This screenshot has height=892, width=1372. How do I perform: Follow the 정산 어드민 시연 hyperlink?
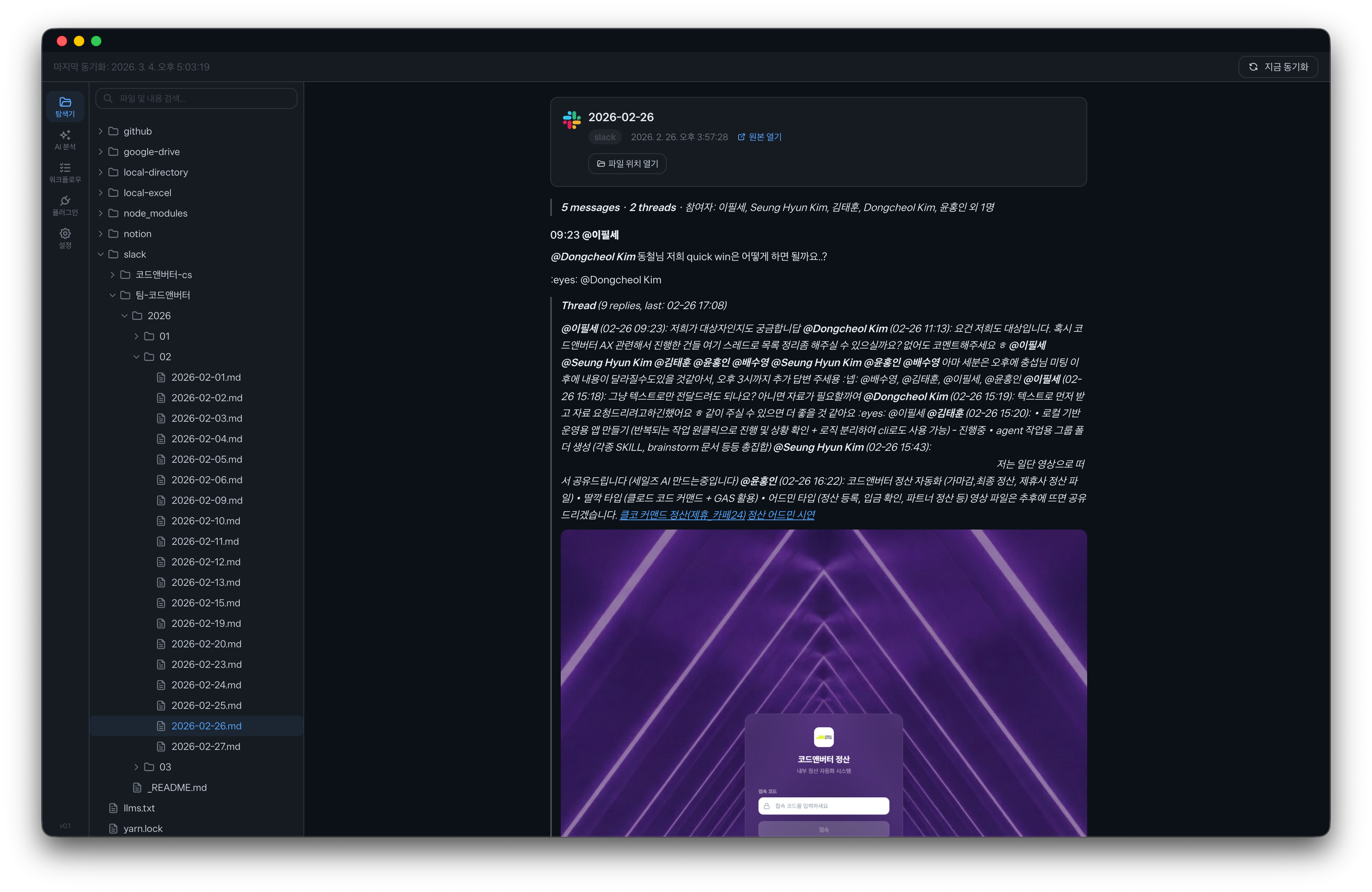click(781, 515)
